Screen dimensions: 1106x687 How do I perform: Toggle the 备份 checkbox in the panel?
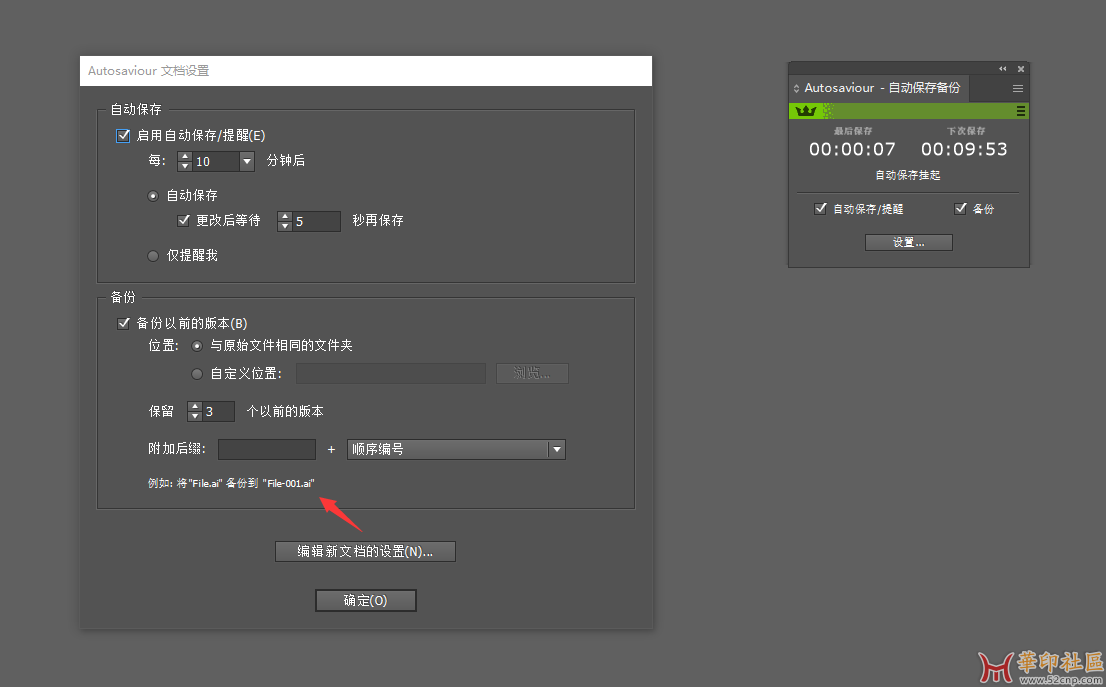pyautogui.click(x=960, y=208)
